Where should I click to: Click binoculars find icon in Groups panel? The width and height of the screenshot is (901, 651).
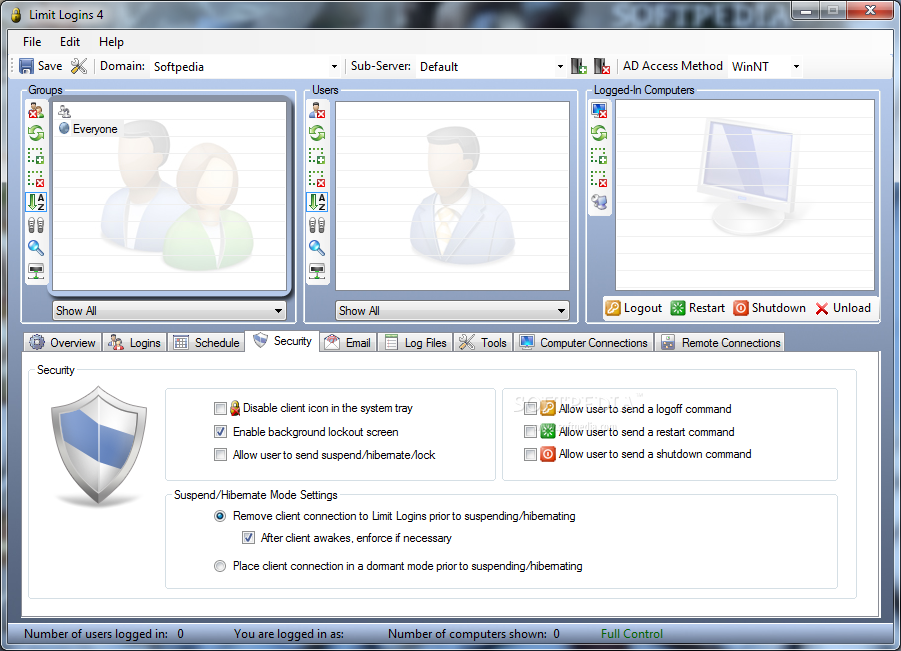click(36, 225)
